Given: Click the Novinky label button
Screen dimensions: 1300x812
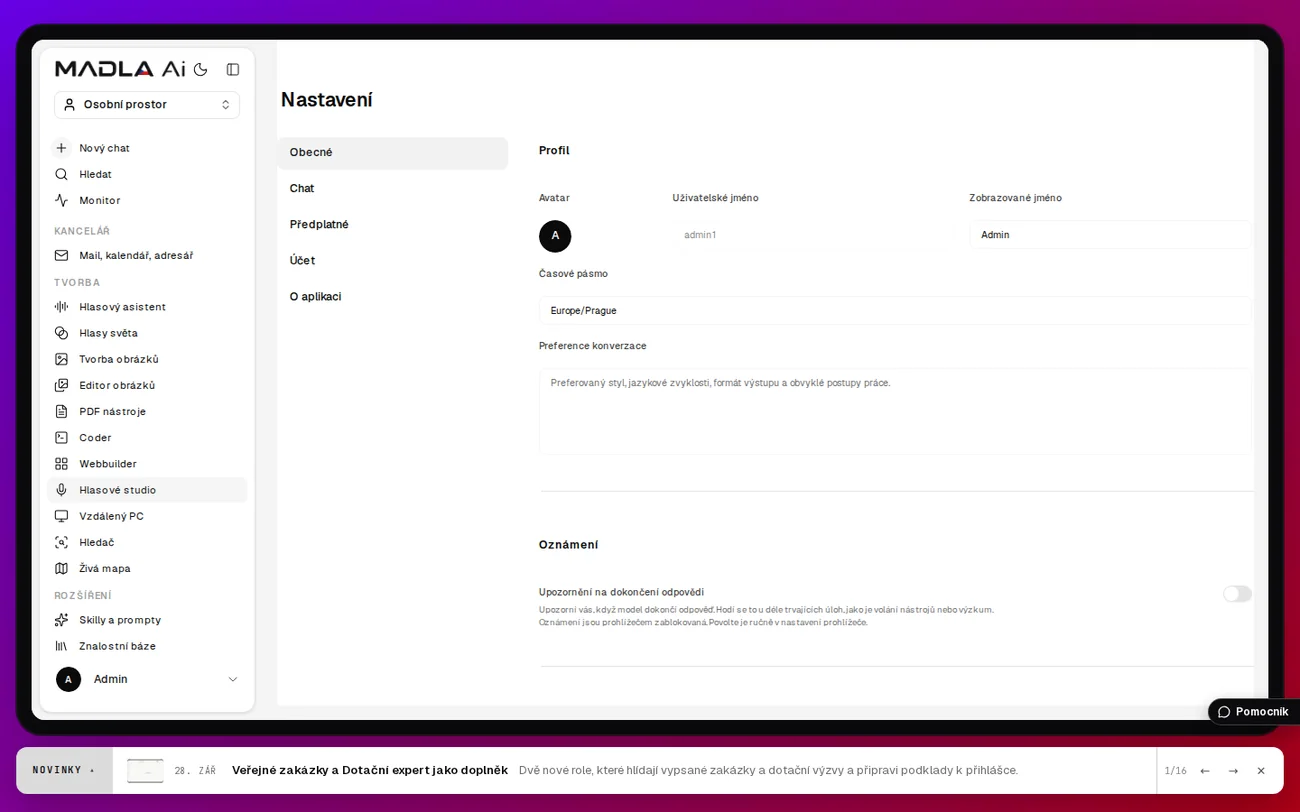Looking at the screenshot, I should tap(64, 770).
